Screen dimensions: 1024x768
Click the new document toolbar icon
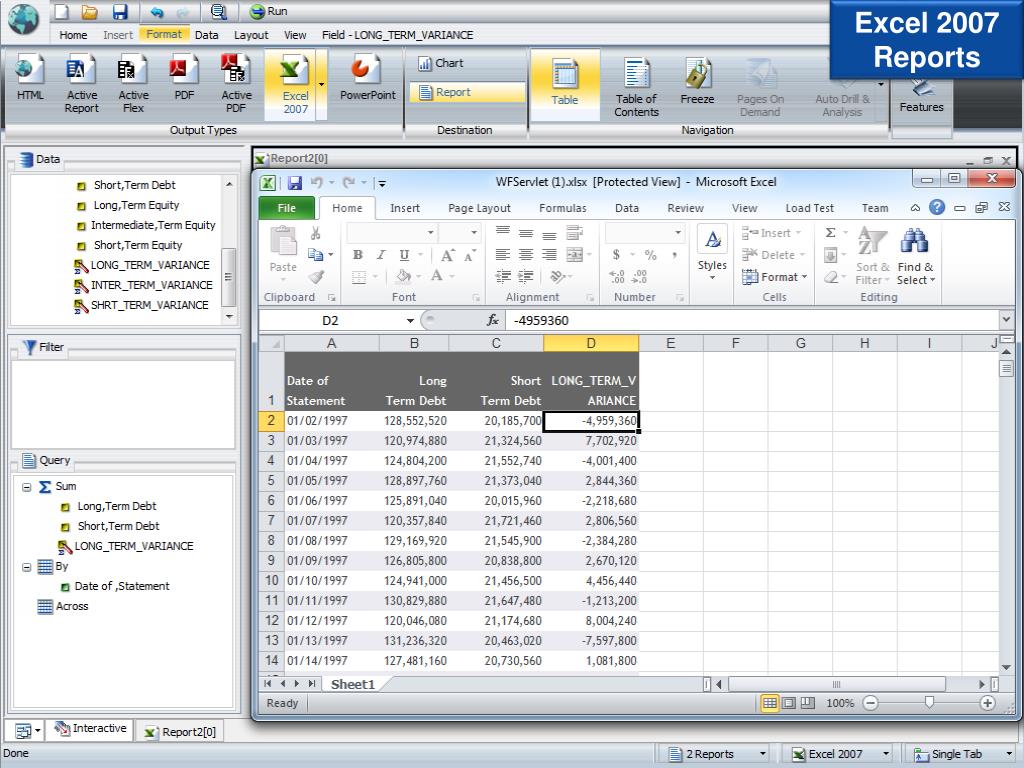pos(61,11)
